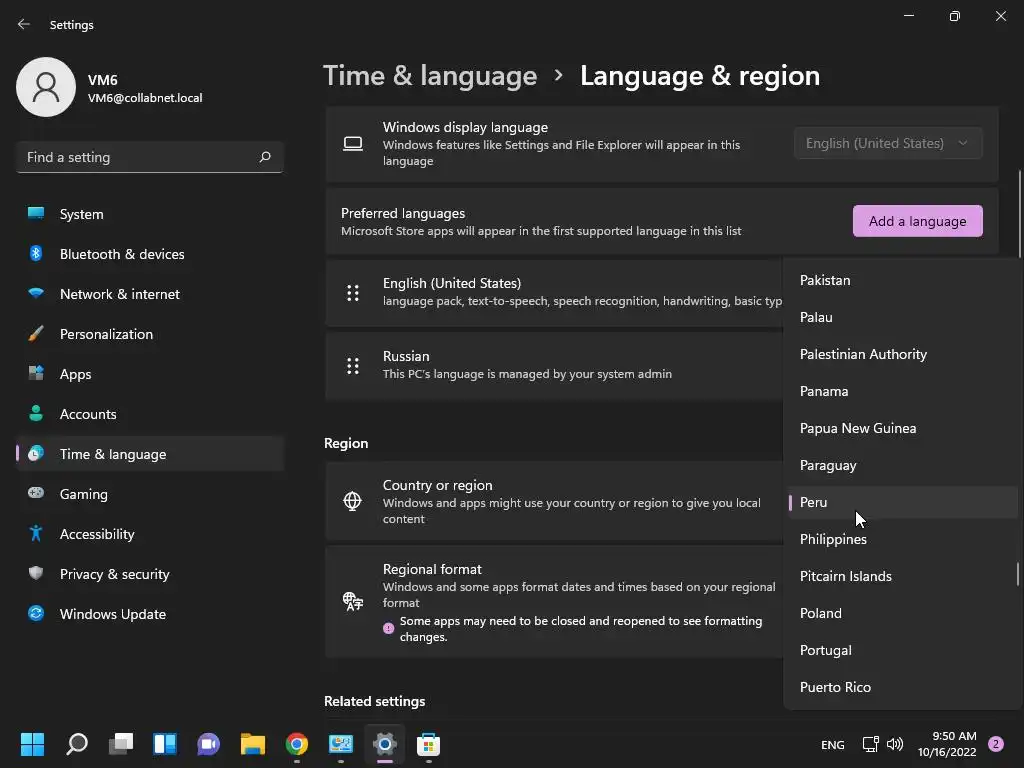Open File Explorer from the taskbar
This screenshot has width=1024, height=768.
(253, 744)
